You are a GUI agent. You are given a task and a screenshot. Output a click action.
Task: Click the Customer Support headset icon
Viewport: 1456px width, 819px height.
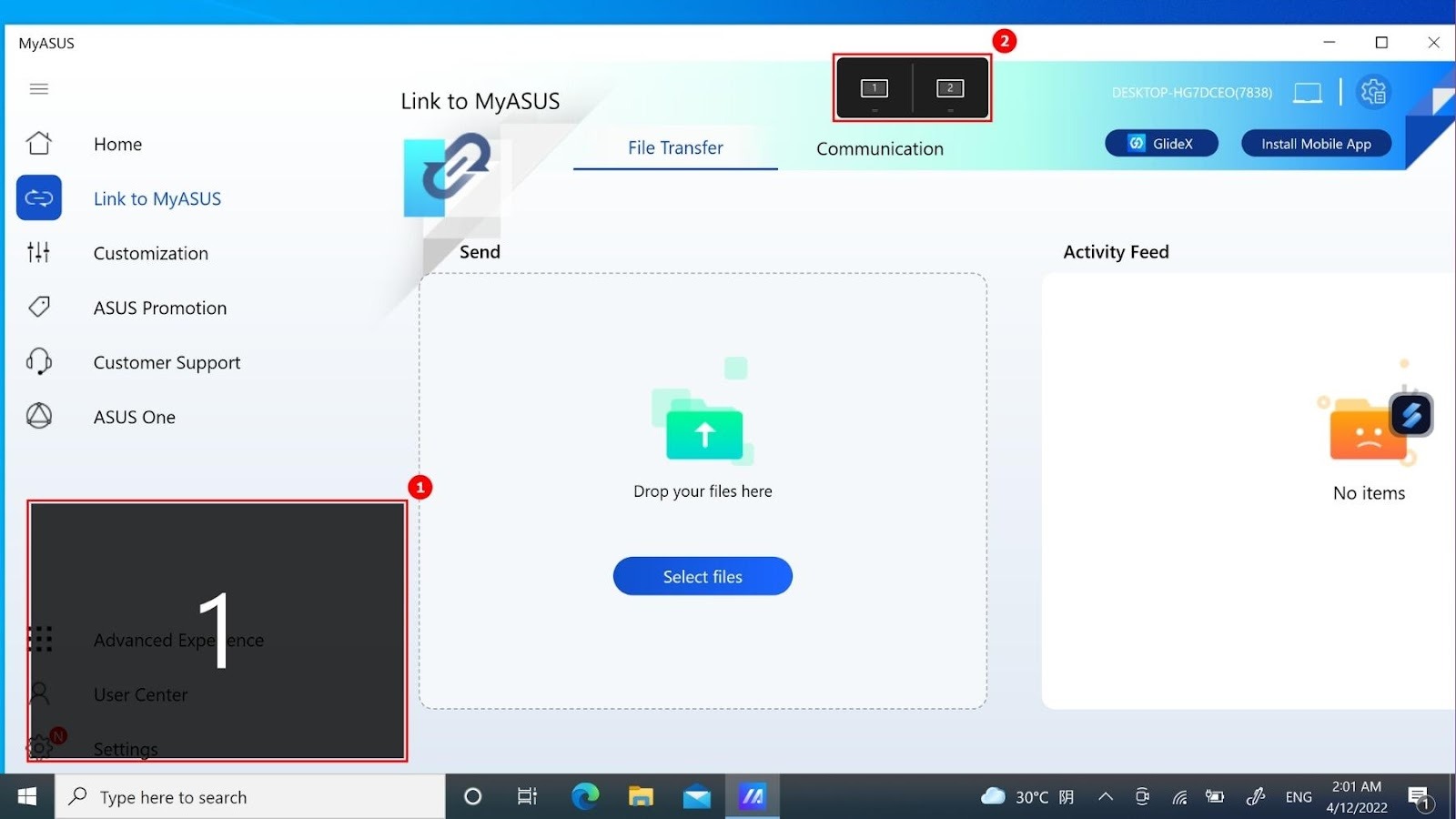pyautogui.click(x=39, y=361)
